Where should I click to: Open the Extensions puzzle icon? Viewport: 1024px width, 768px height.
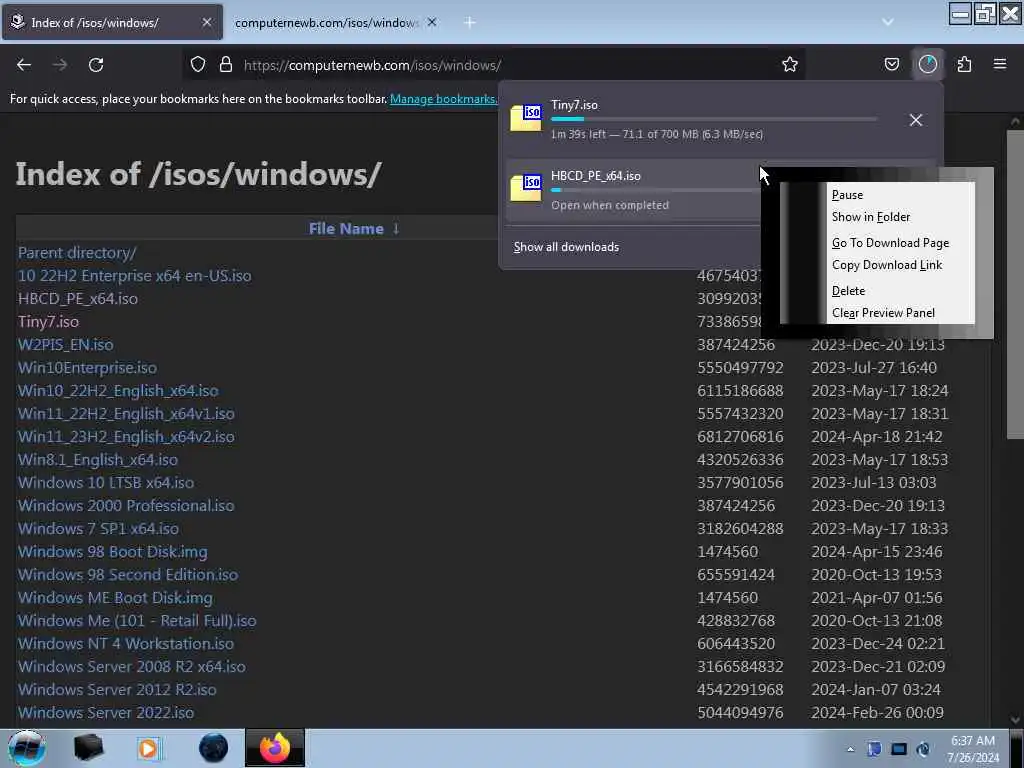pos(964,65)
